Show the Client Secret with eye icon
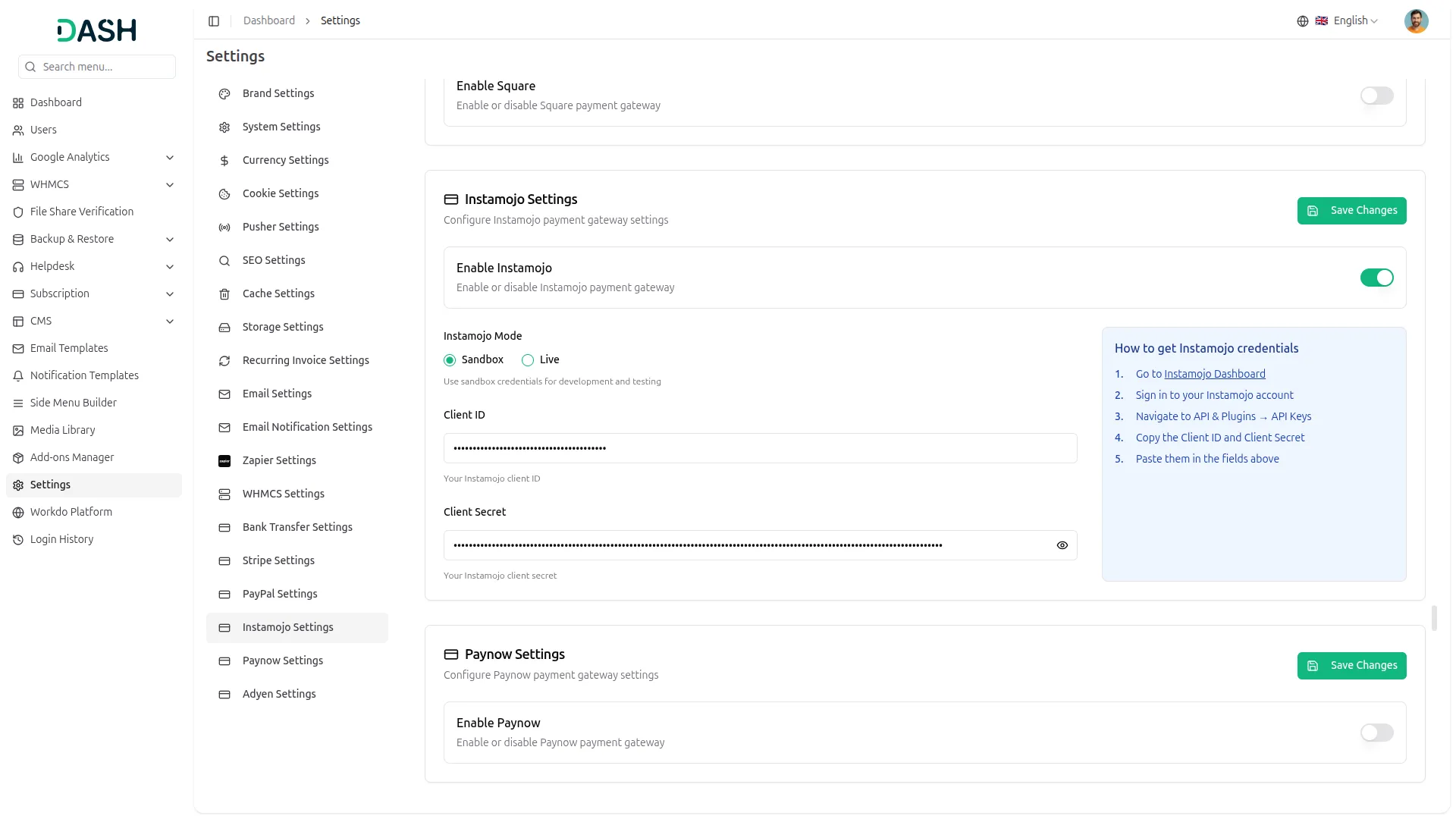This screenshot has height=819, width=1456. click(x=1062, y=545)
